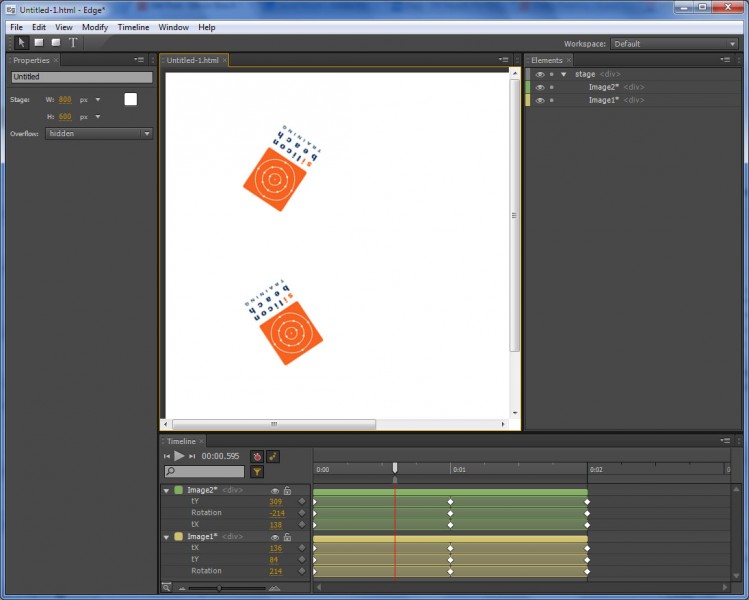Collapse the stage tree node
The image size is (749, 600).
(x=564, y=74)
